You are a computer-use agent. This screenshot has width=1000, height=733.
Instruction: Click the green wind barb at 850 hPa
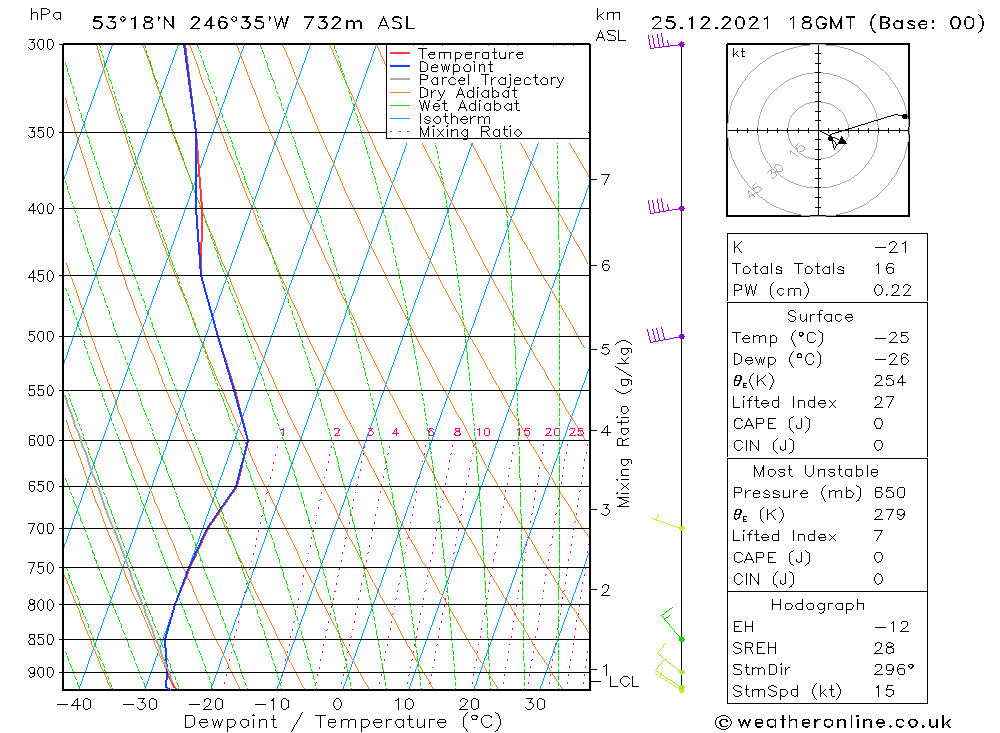pos(673,623)
